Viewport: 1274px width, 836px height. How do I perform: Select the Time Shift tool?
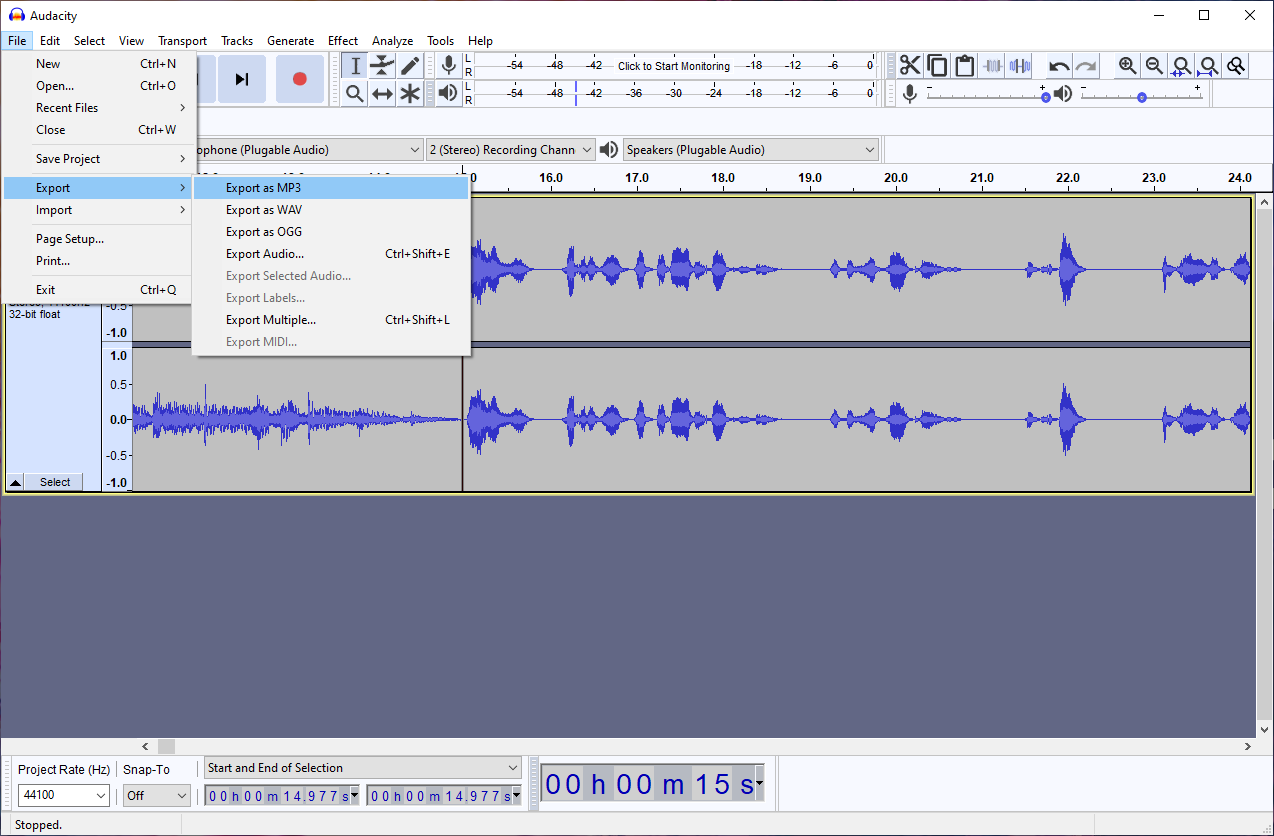pyautogui.click(x=382, y=94)
